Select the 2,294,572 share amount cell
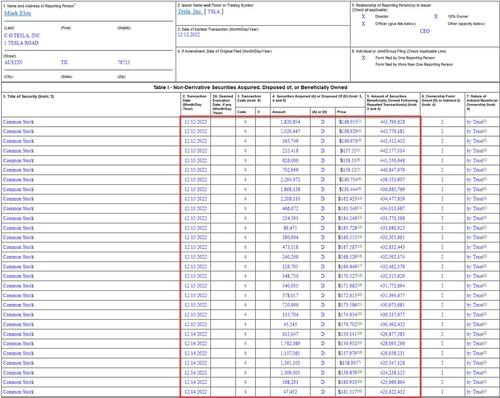 [x=290, y=180]
